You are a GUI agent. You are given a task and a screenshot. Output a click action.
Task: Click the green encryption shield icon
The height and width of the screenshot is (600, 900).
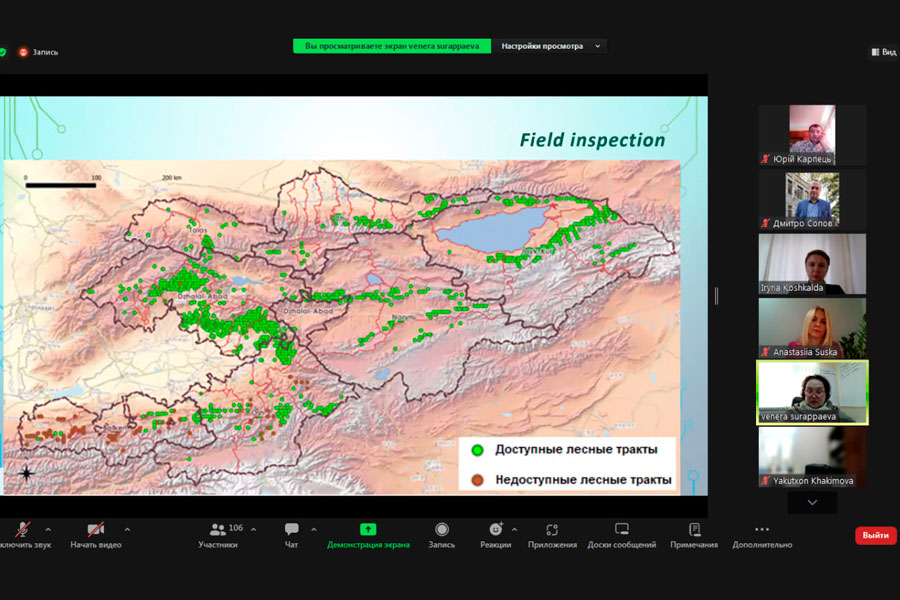click(x=3, y=52)
